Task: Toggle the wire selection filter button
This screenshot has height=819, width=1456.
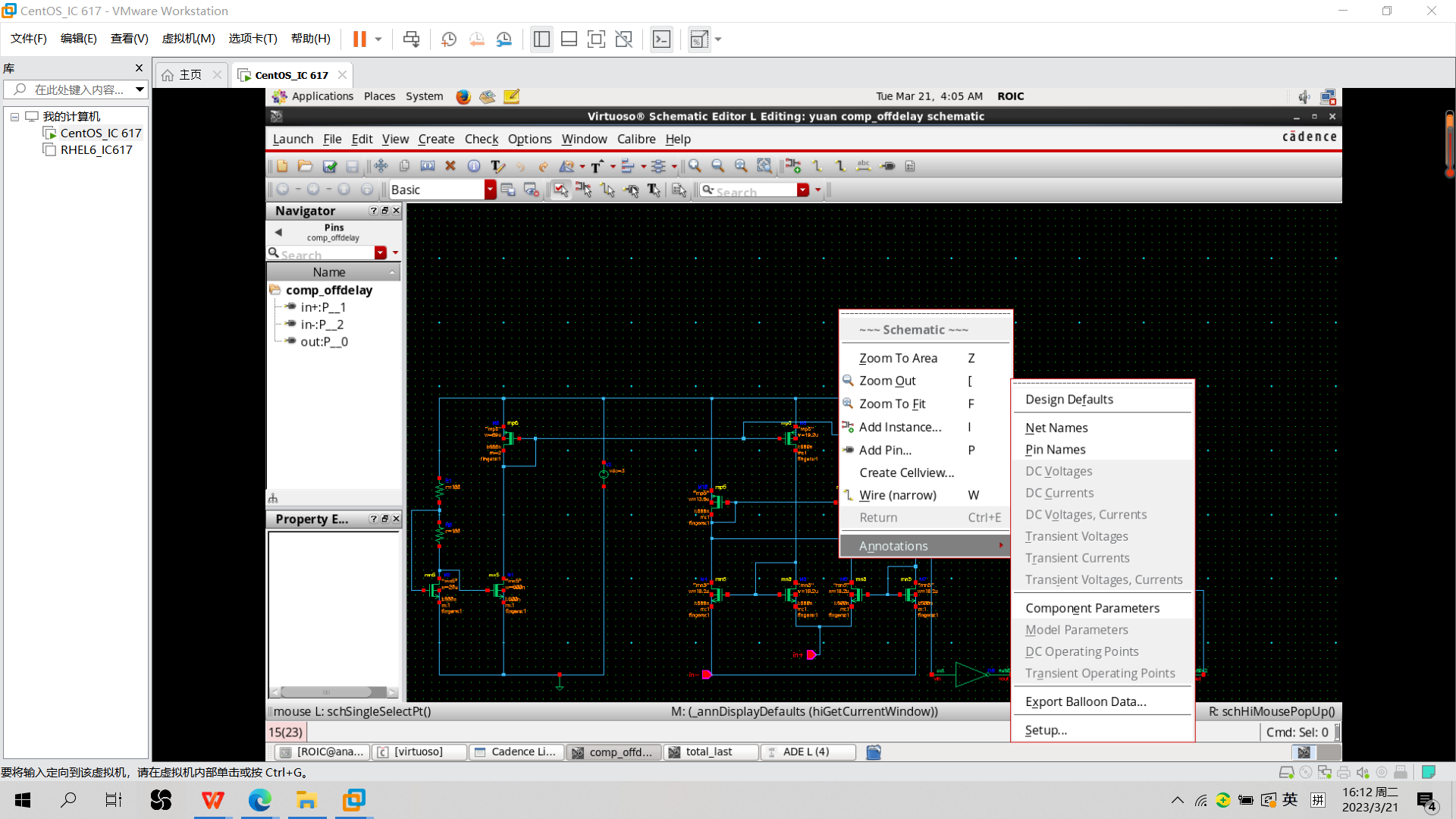Action: 608,190
